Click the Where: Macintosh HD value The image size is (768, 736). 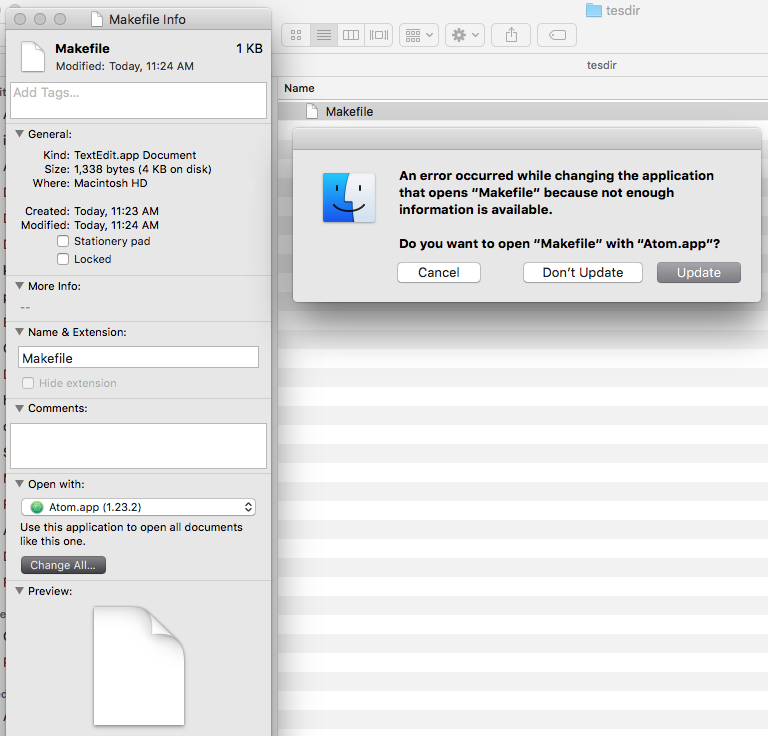111,183
